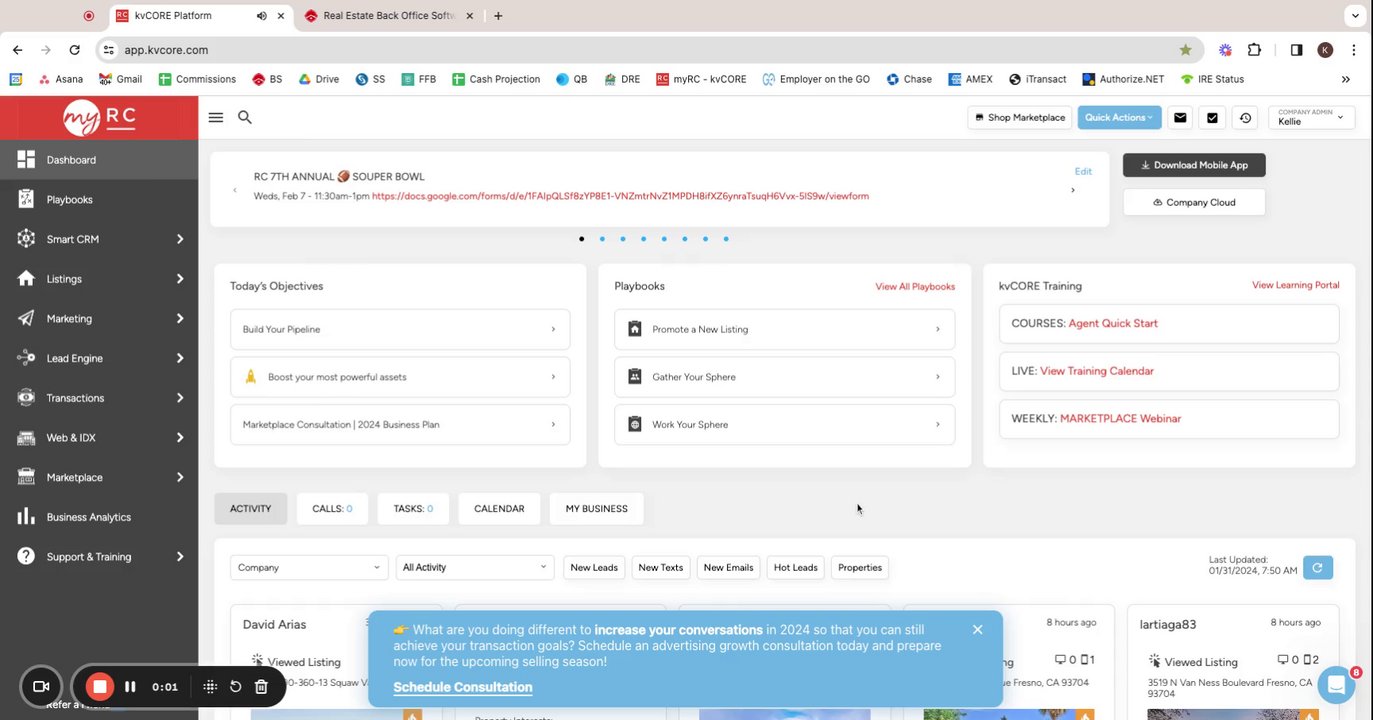Delete the recording with trash icon
This screenshot has height=720, width=1373.
(261, 687)
